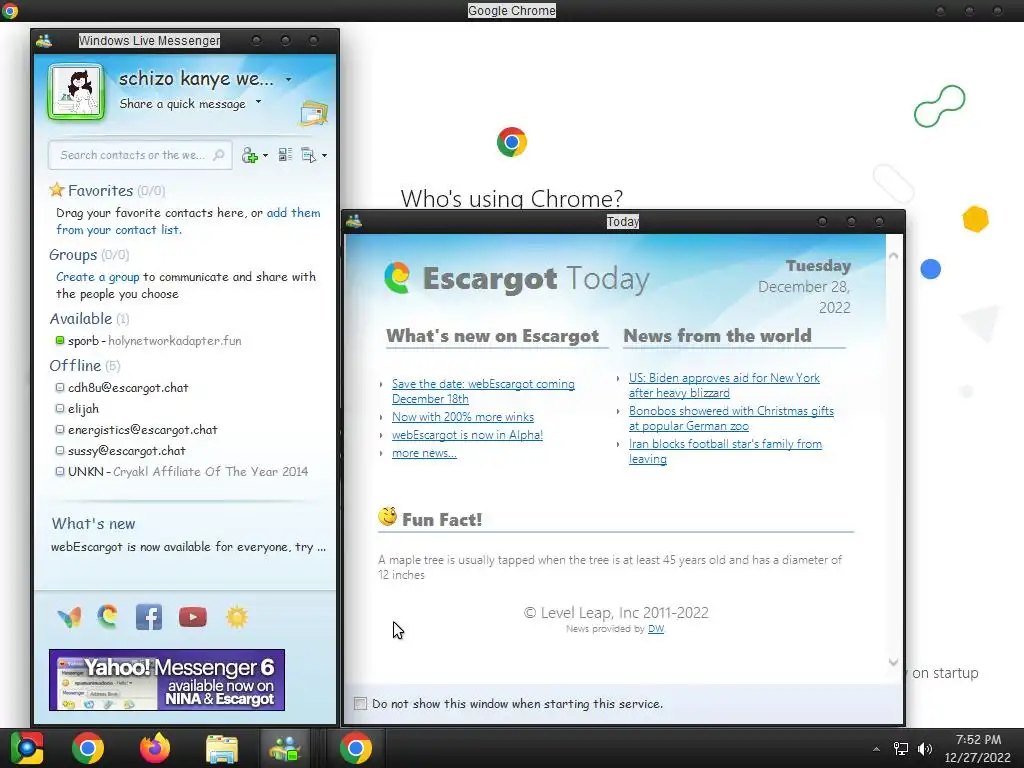Image resolution: width=1024 pixels, height=768 pixels.
Task: Collapse the Favorites section
Action: 106,191
